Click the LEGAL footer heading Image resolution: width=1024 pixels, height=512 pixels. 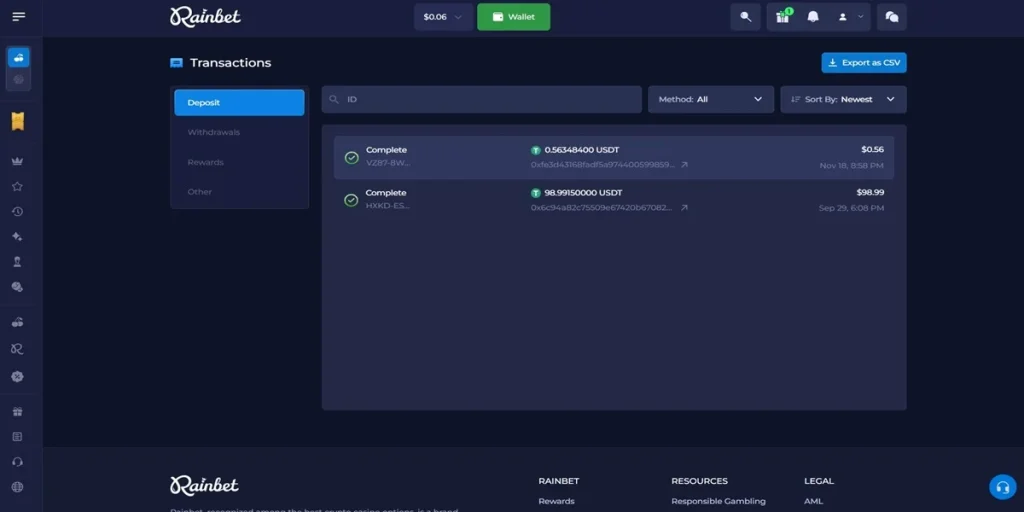(x=819, y=481)
